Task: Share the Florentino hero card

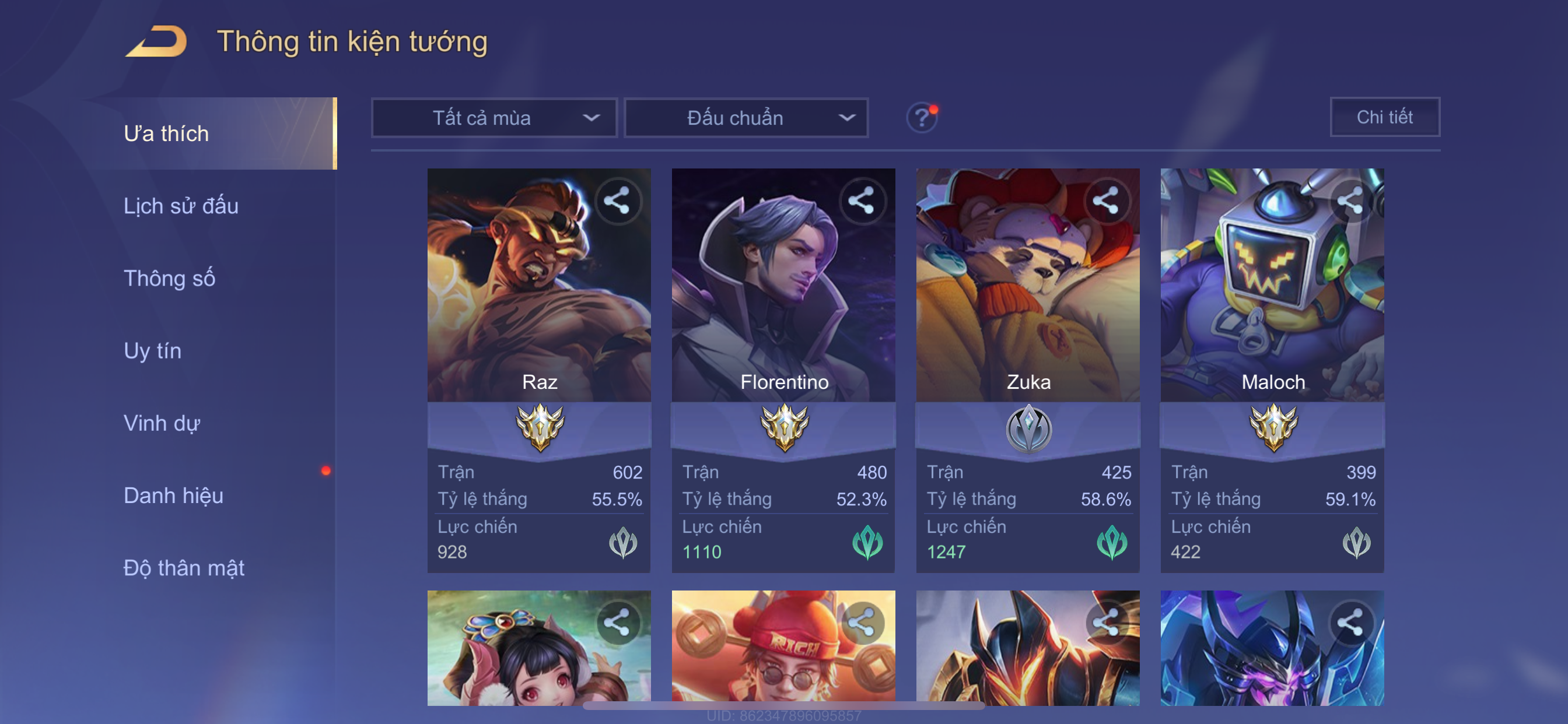Action: tap(862, 201)
